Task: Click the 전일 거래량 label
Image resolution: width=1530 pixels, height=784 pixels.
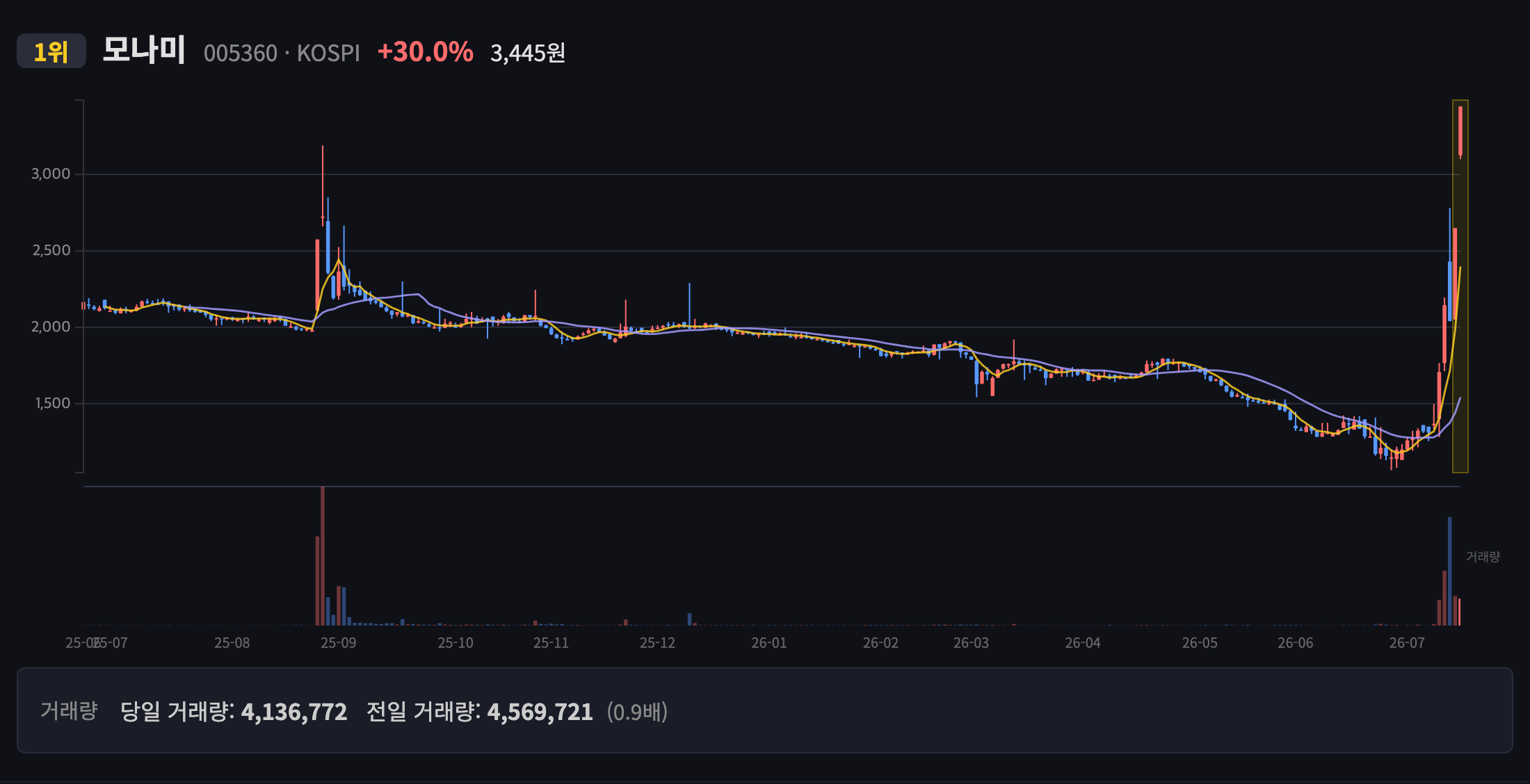Action: point(424,711)
